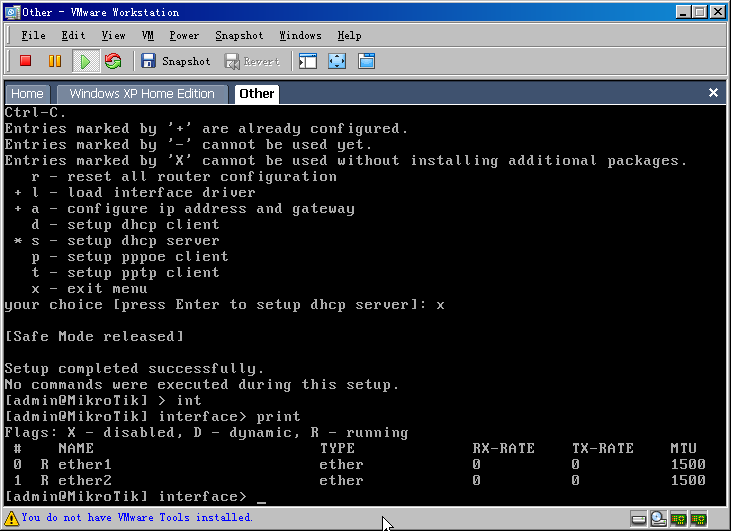Click the second network adapter status icon

point(699,518)
